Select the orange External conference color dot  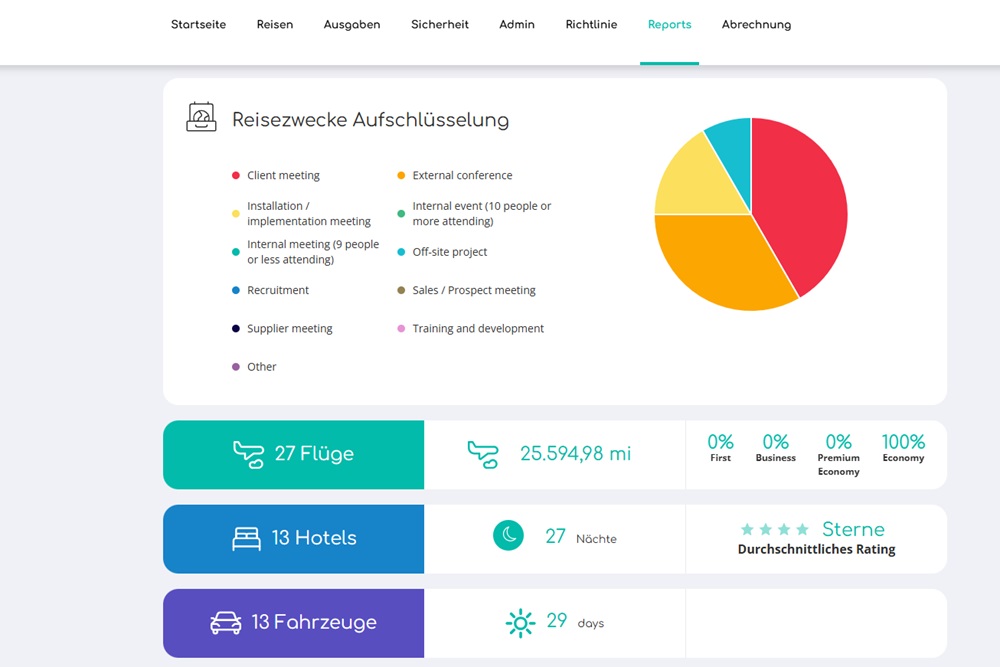403,175
